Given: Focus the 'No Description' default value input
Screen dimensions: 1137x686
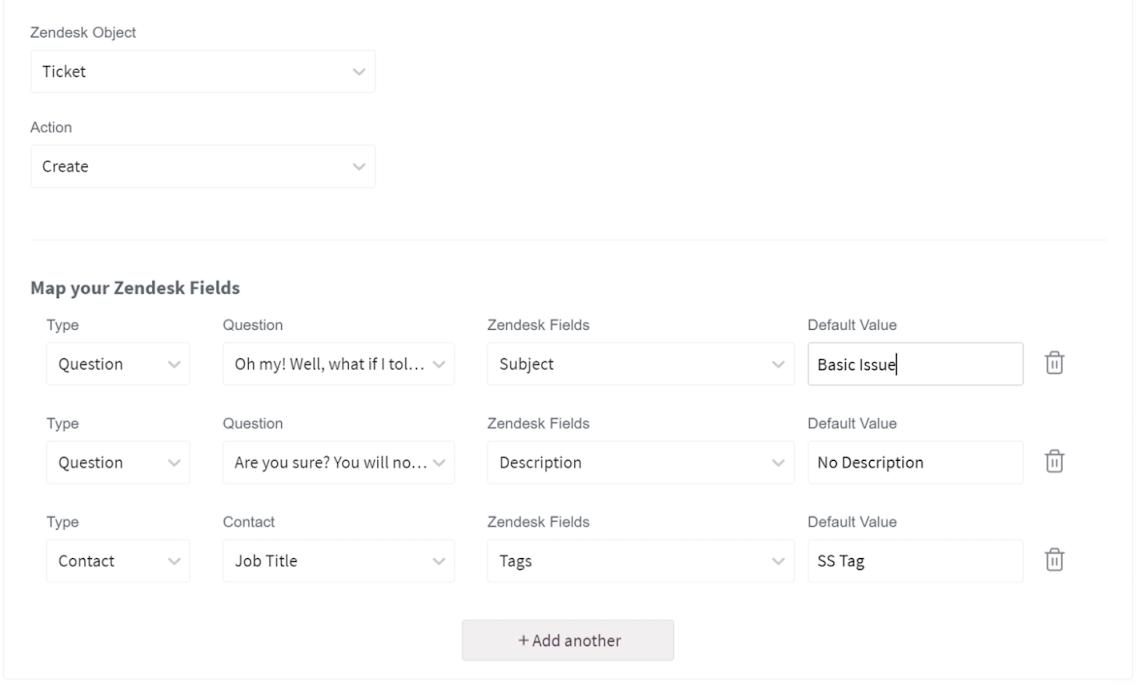Looking at the screenshot, I should [915, 463].
